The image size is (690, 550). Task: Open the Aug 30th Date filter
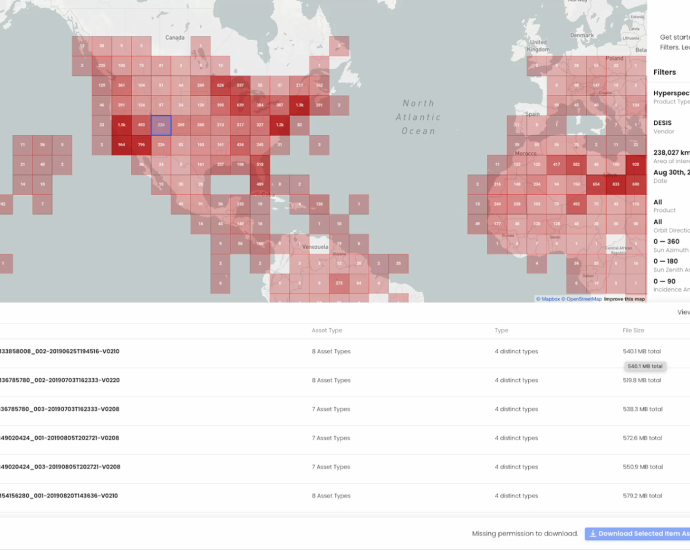671,176
